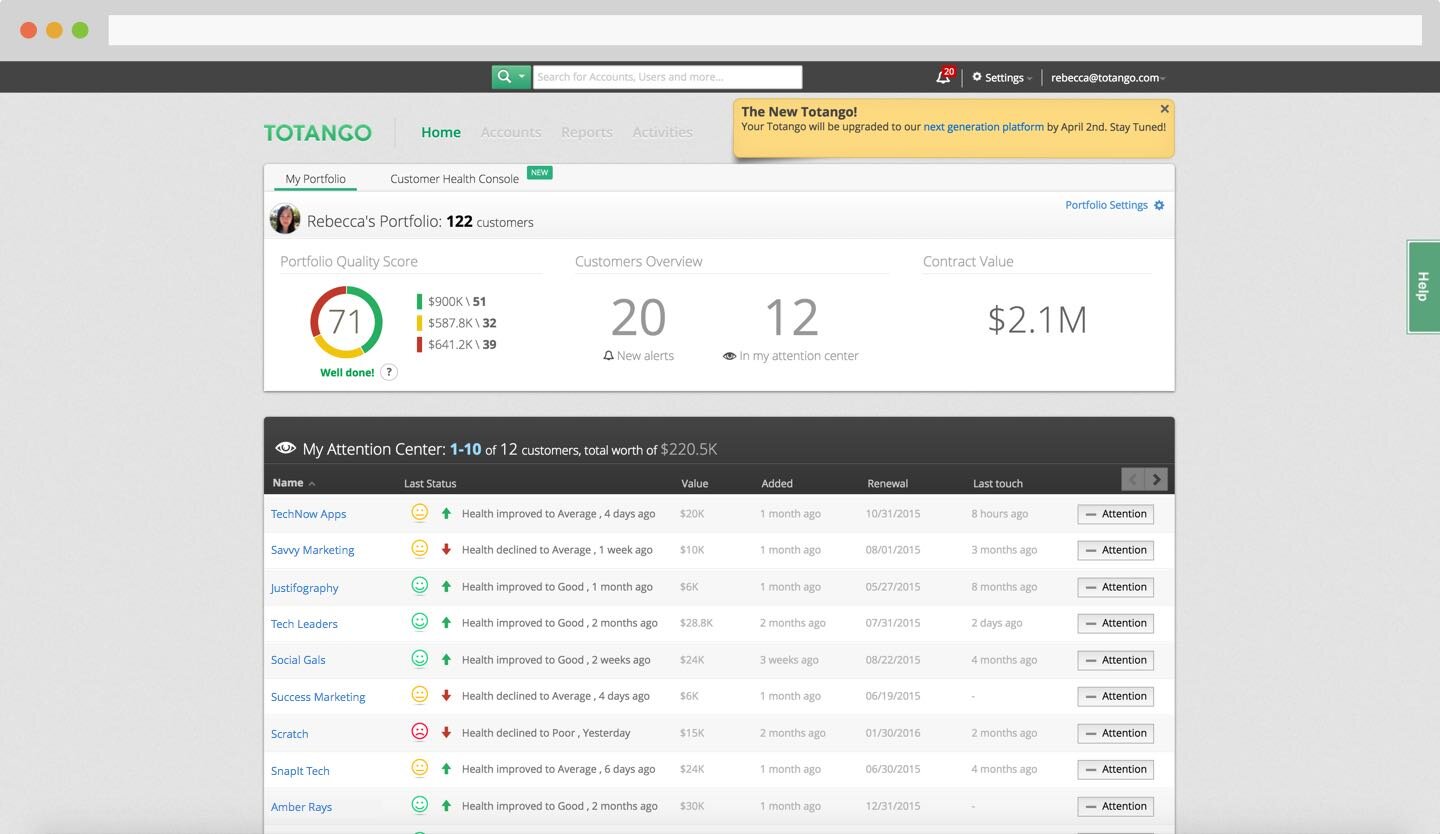This screenshot has height=834, width=1440.
Task: Click the red down arrow for Success Marketing
Action: point(446,695)
